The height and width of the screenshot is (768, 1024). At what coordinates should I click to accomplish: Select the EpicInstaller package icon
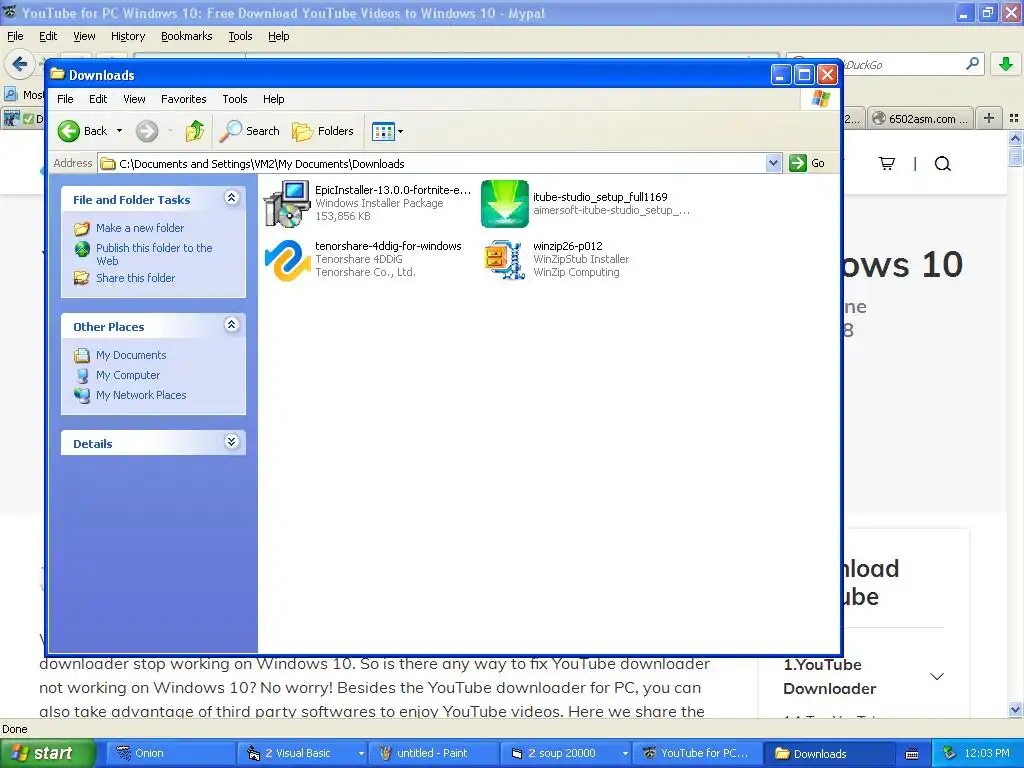point(287,204)
